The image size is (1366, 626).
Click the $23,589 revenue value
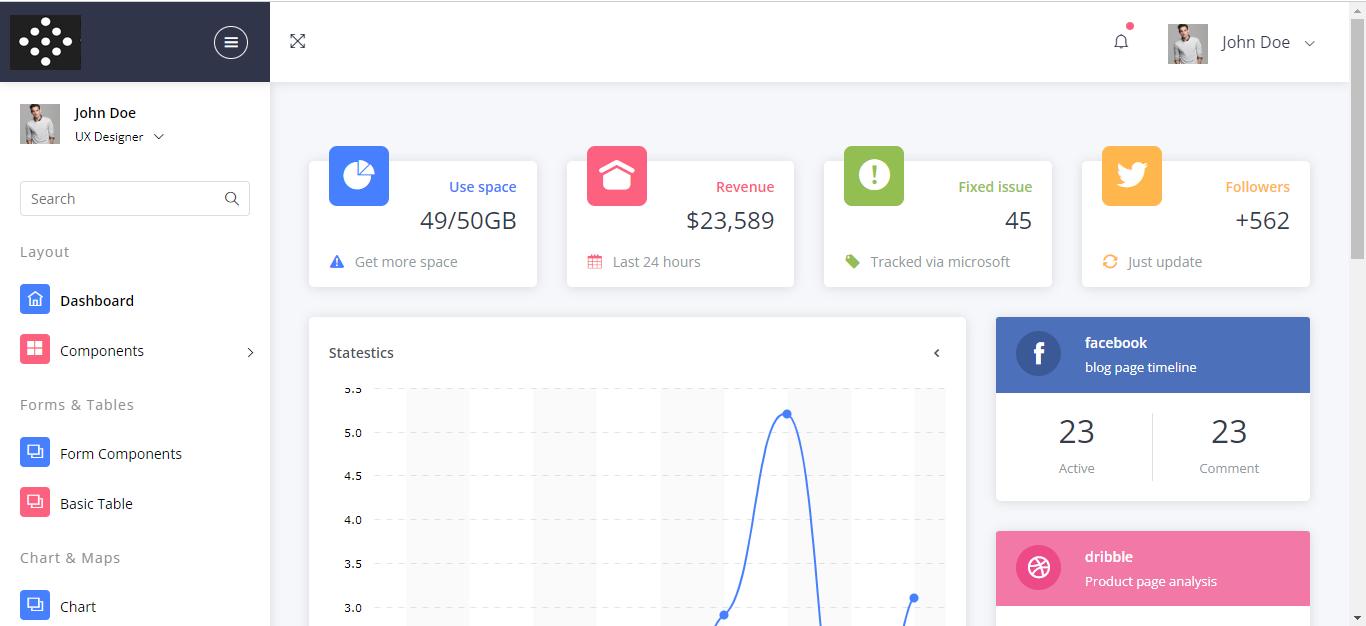pyautogui.click(x=731, y=221)
